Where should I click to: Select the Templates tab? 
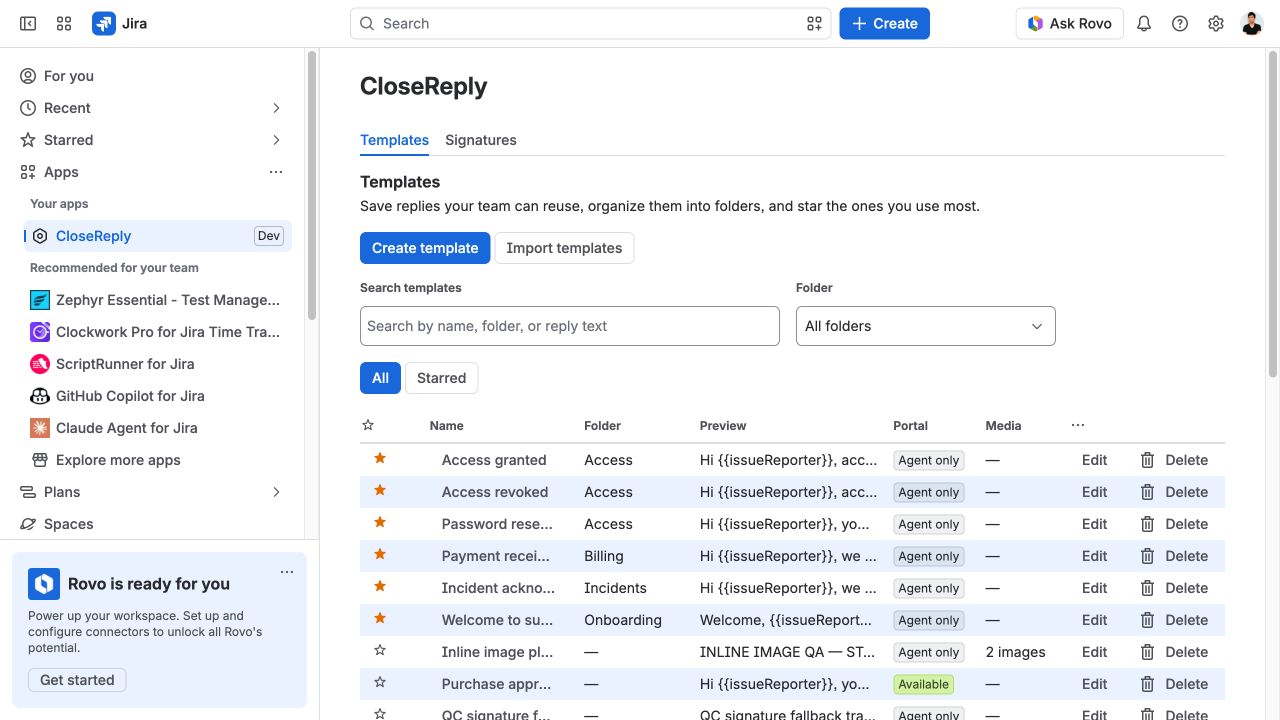pos(394,140)
